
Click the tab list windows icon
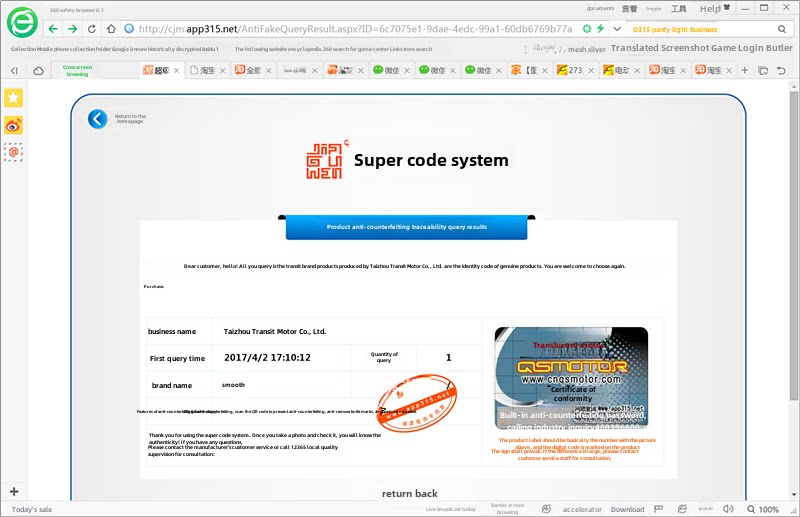tap(763, 70)
